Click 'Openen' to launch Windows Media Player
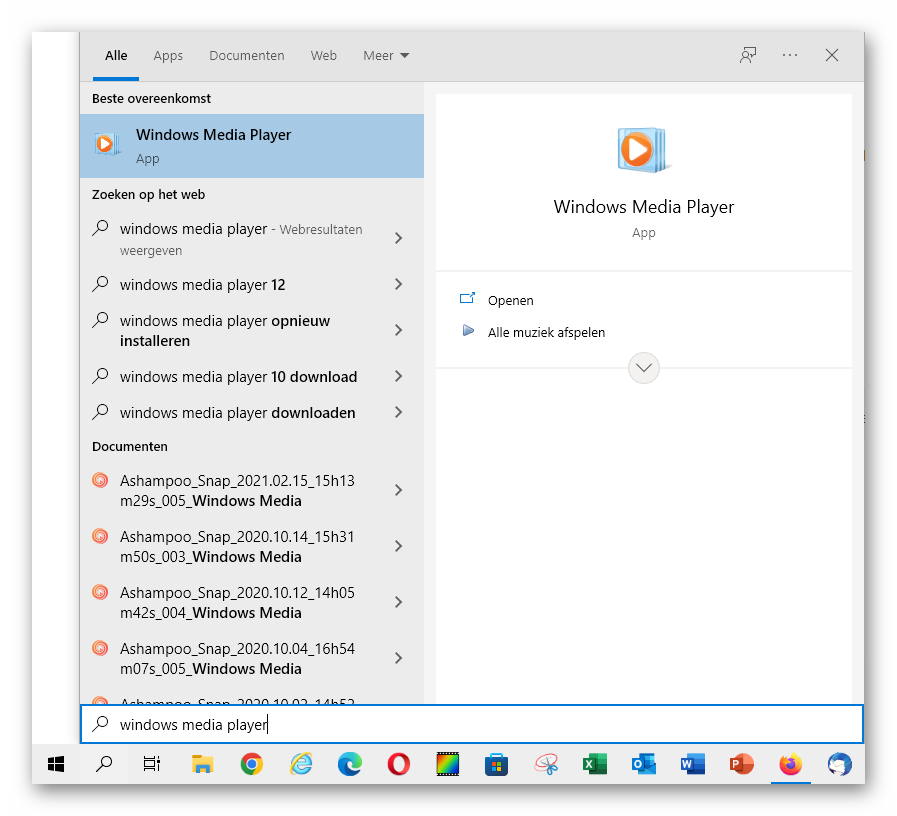Screen dimensions: 897x816 pyautogui.click(x=510, y=300)
